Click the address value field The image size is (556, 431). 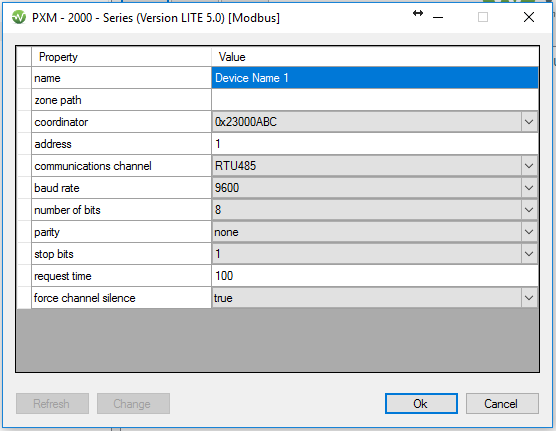pos(375,144)
